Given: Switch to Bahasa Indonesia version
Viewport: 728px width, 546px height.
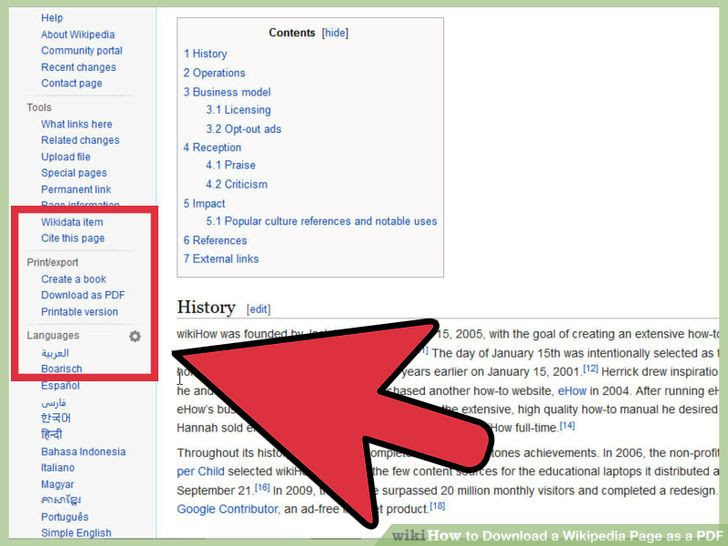Looking at the screenshot, I should (x=83, y=452).
